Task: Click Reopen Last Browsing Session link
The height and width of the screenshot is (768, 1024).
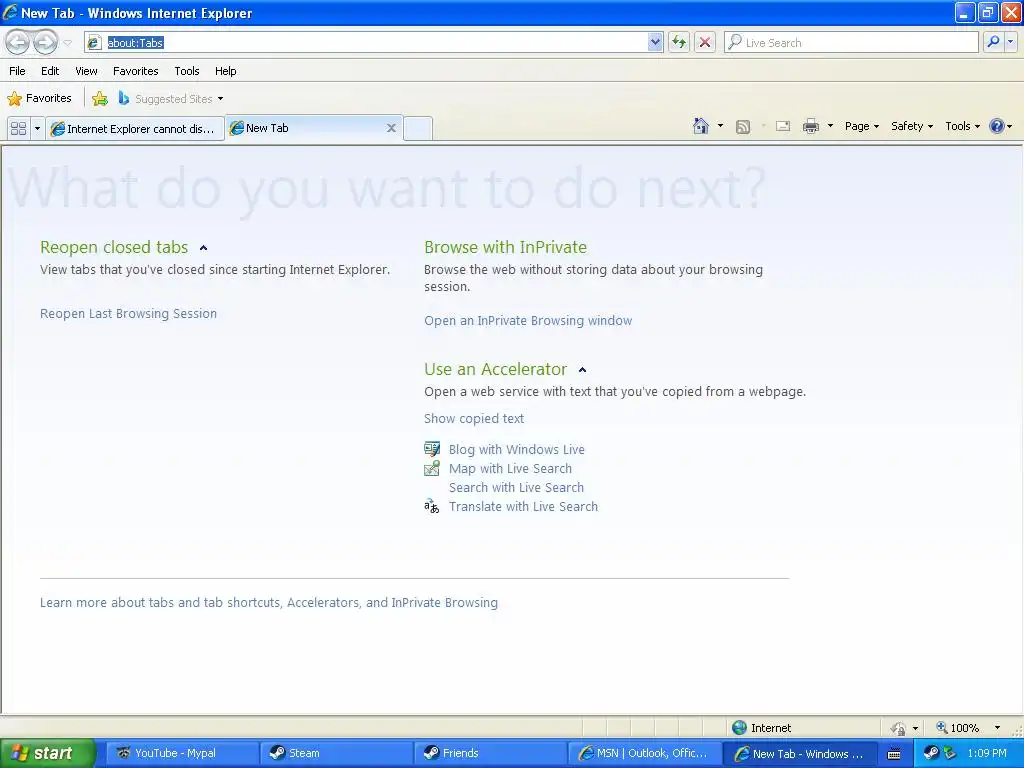Action: (x=128, y=313)
